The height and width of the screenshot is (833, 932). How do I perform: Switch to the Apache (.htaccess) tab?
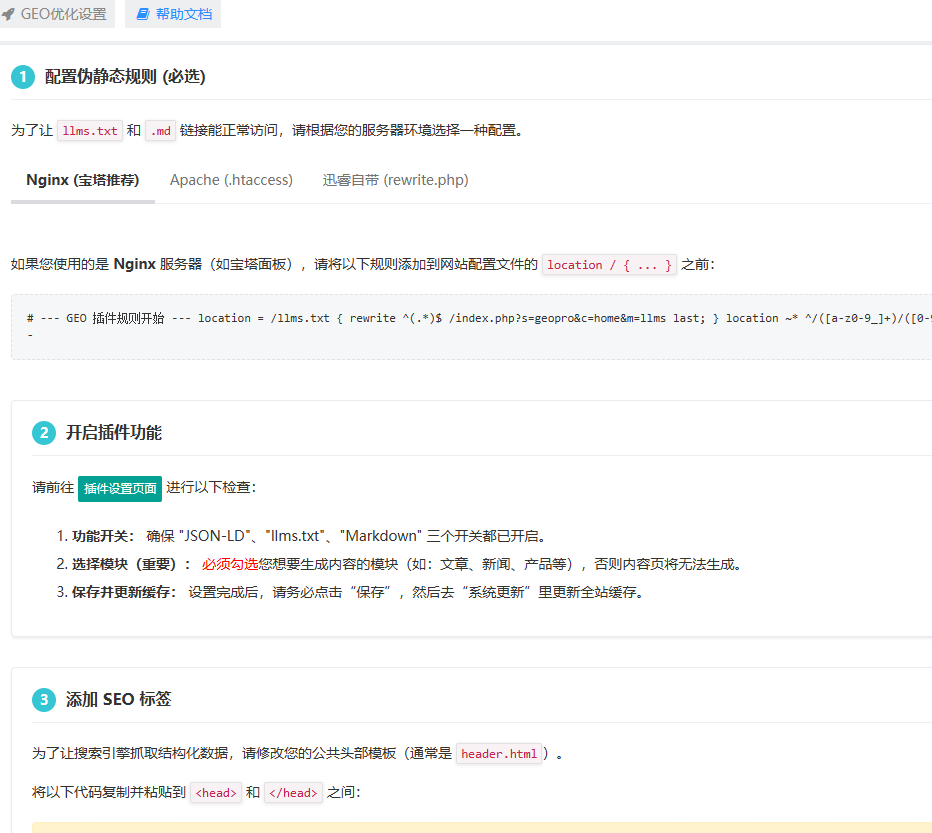[231, 180]
